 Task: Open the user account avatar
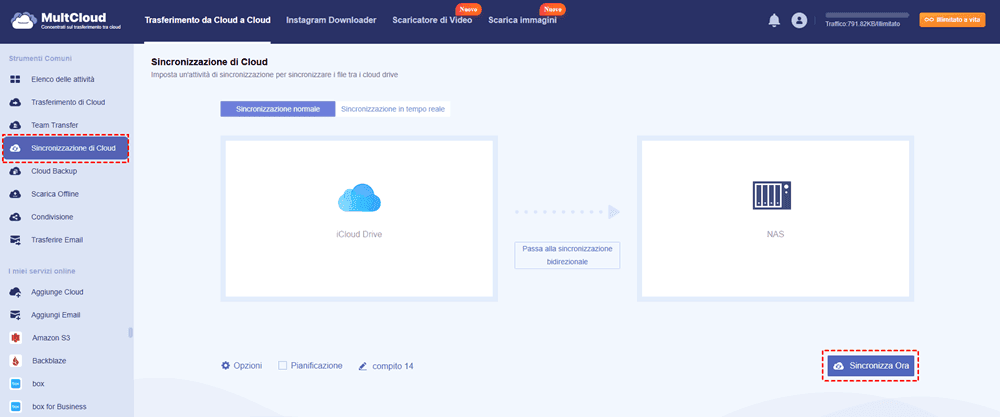(799, 20)
